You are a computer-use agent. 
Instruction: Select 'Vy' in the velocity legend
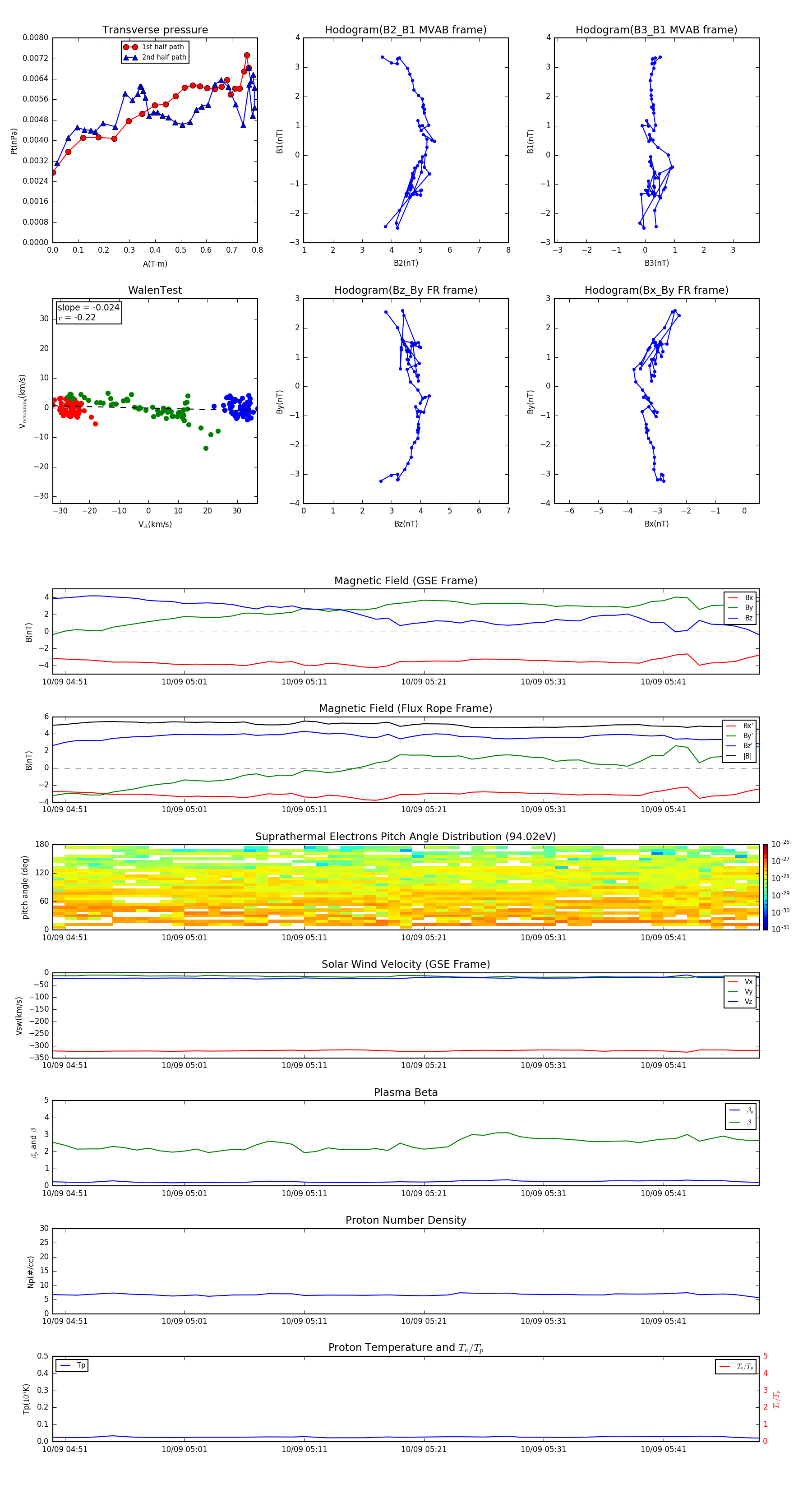(741, 991)
